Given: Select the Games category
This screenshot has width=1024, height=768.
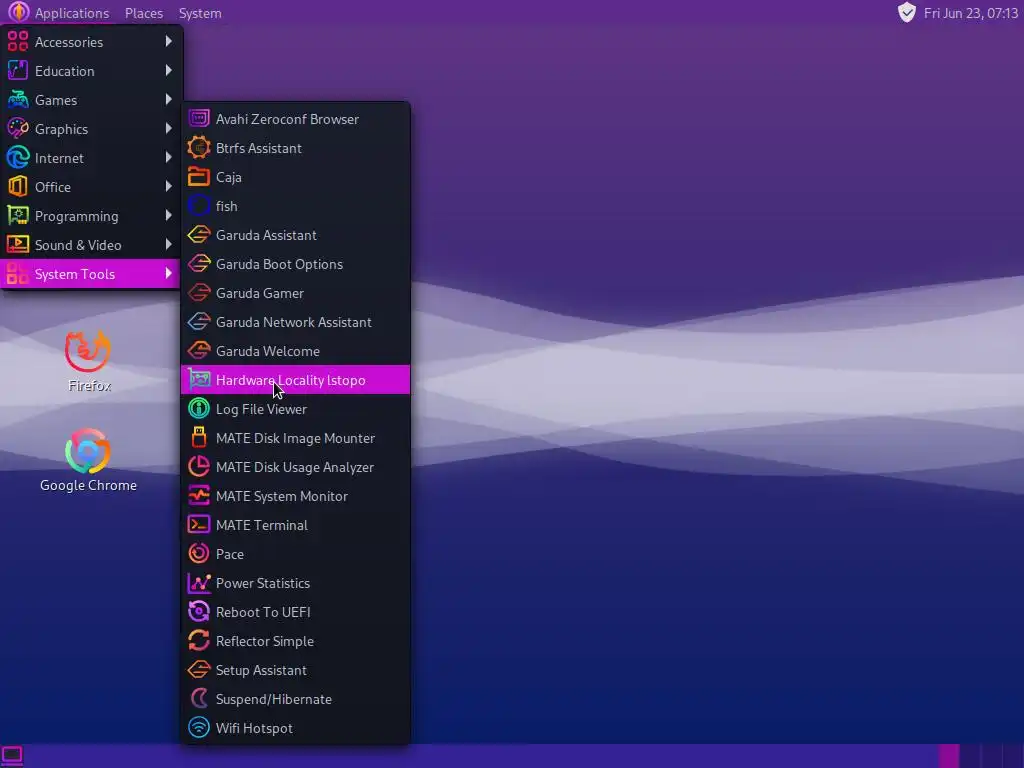Looking at the screenshot, I should click(x=91, y=100).
